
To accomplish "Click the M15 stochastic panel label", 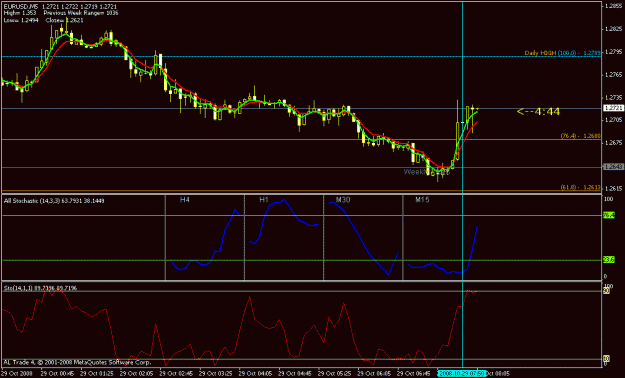I will [x=422, y=200].
